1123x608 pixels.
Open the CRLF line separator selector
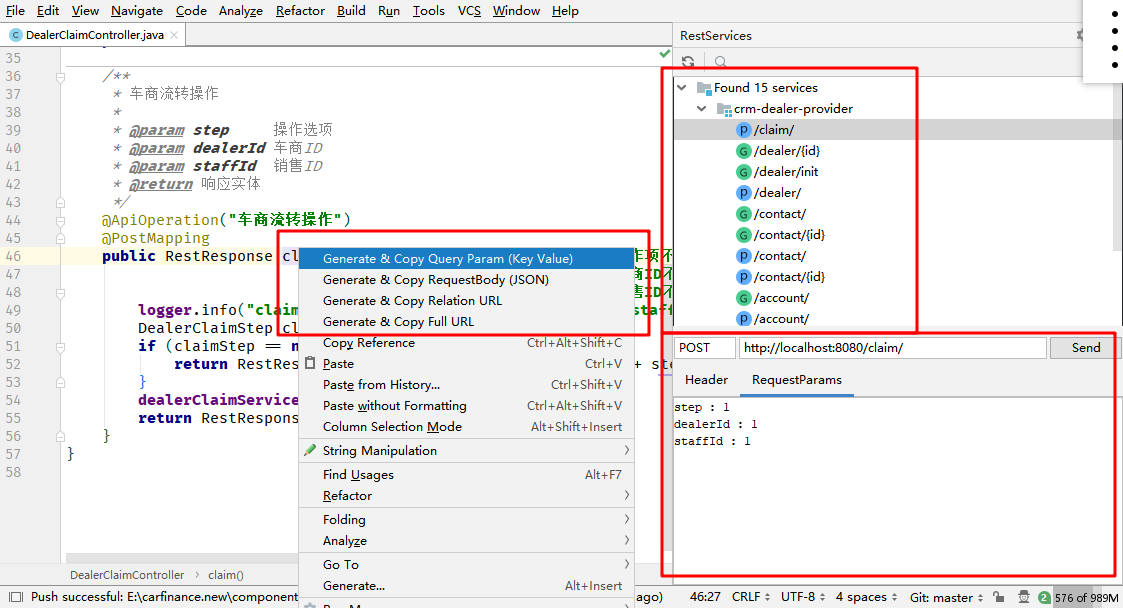pos(751,597)
